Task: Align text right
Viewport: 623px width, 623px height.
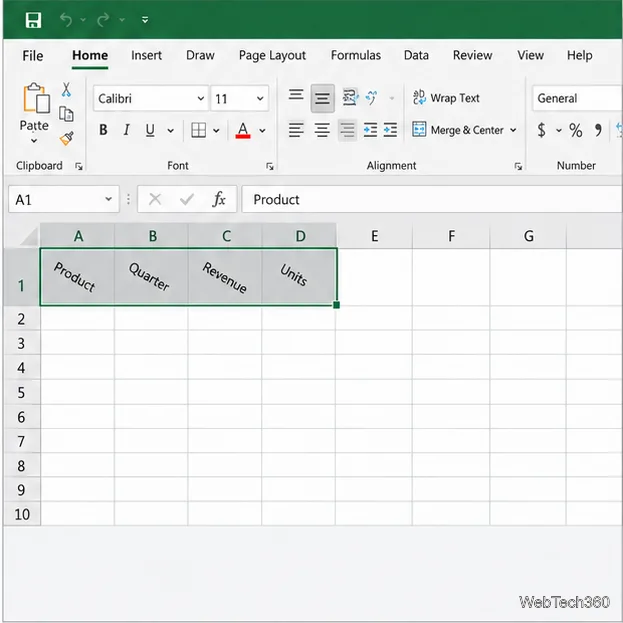Action: [x=348, y=130]
